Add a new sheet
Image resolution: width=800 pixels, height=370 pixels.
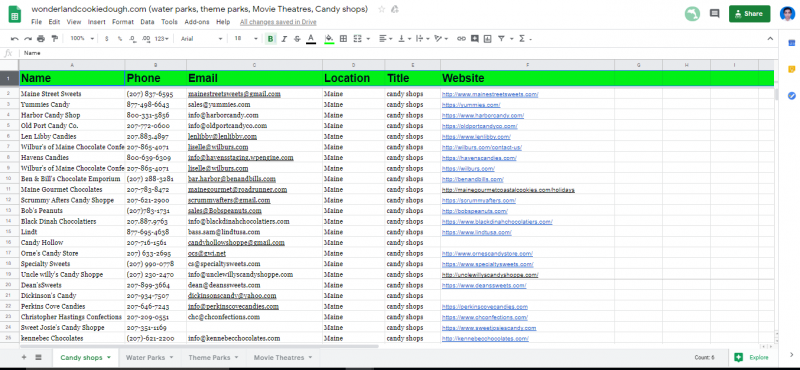[x=24, y=357]
